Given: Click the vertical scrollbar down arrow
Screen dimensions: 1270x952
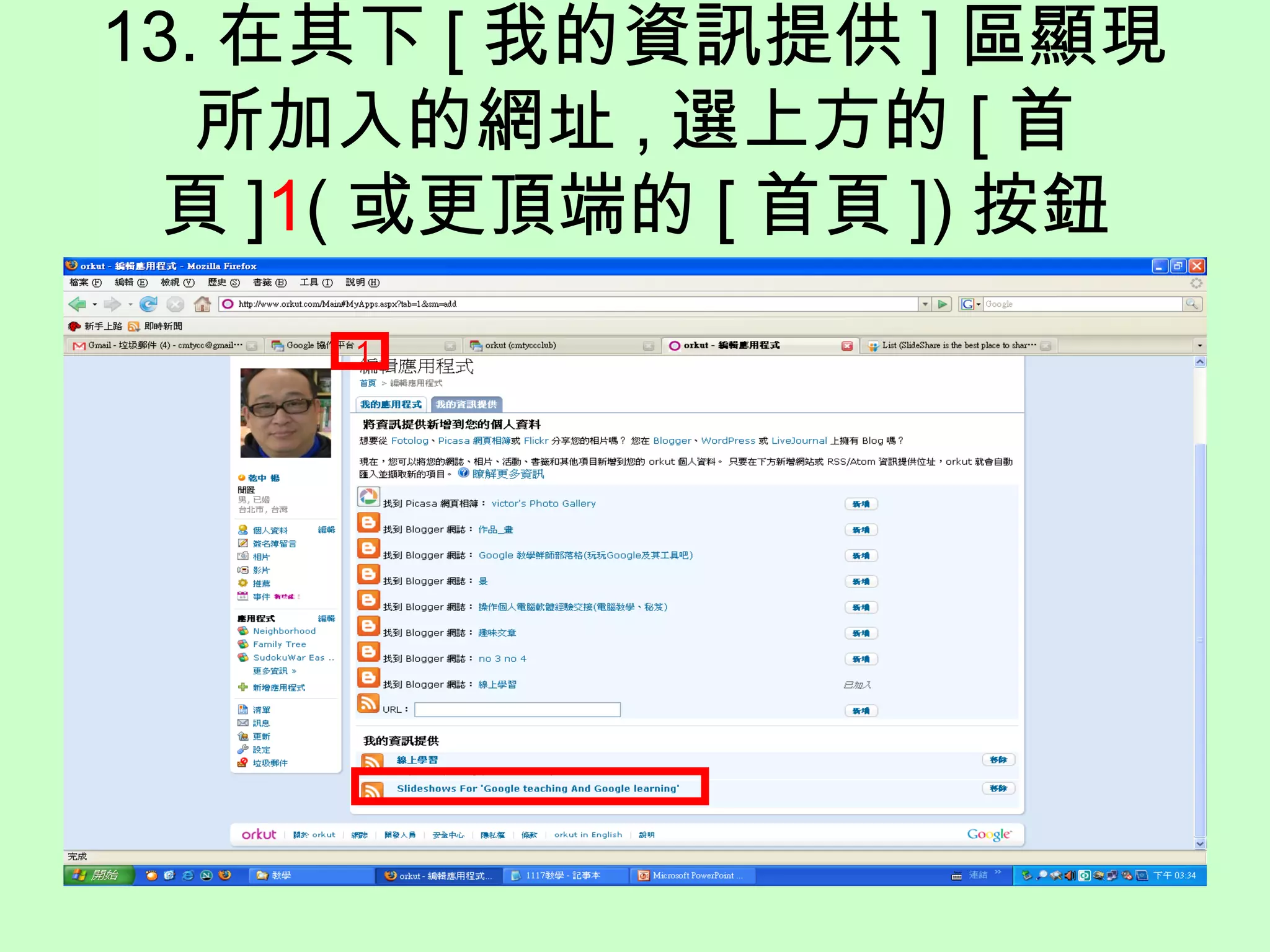Looking at the screenshot, I should point(1200,844).
